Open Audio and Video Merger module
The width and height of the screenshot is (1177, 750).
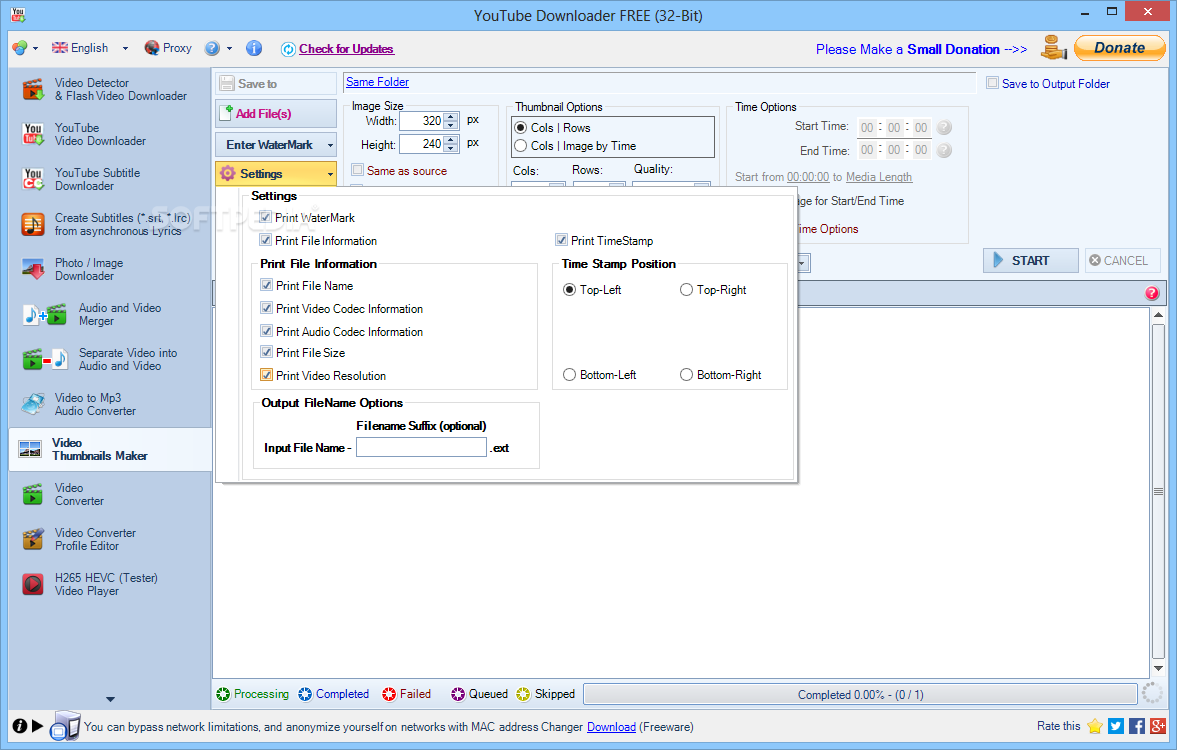click(x=109, y=315)
